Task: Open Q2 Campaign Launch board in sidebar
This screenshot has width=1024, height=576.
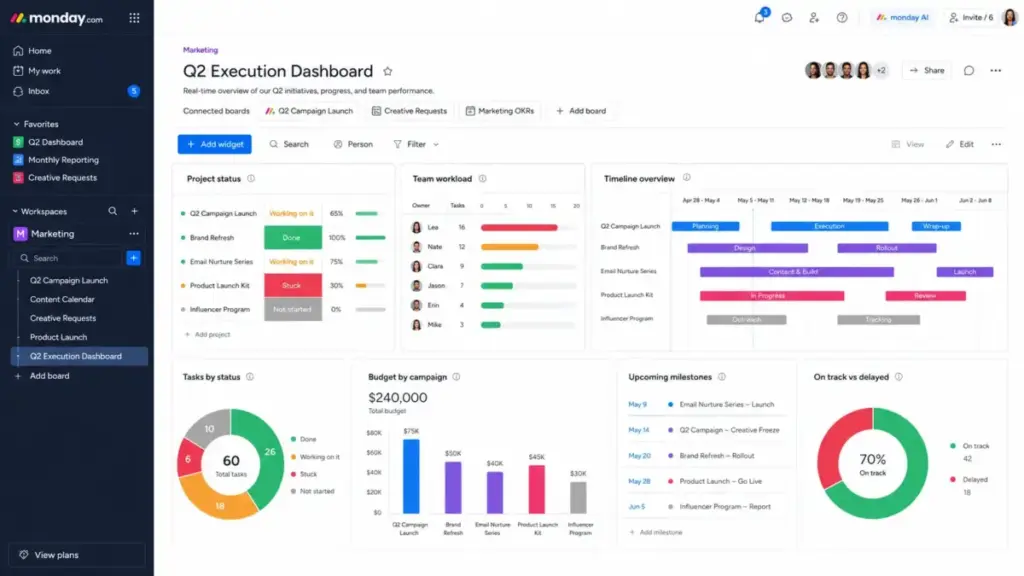Action: 69,280
